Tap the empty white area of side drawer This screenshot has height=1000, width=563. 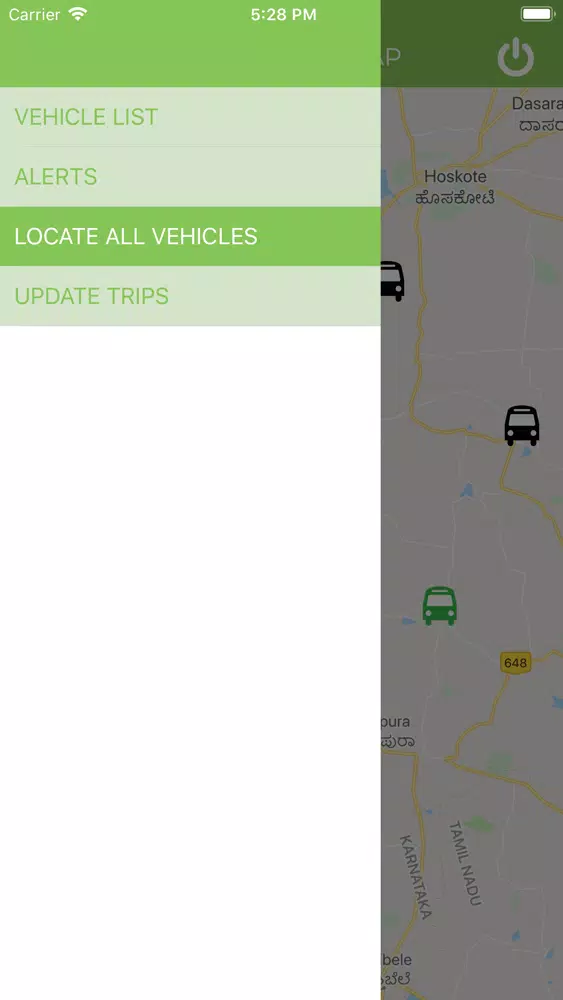(x=190, y=663)
